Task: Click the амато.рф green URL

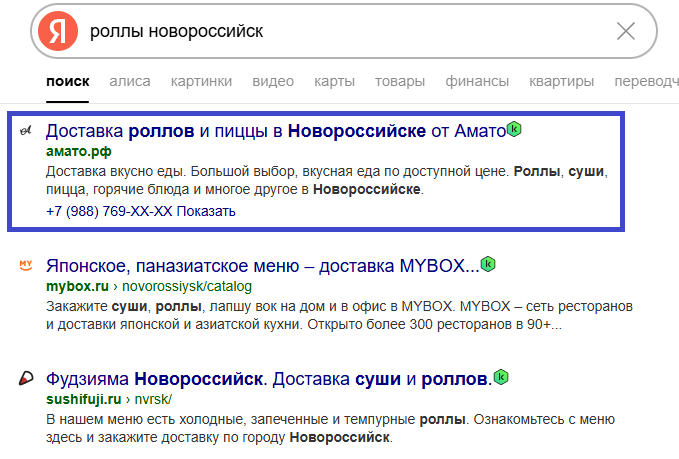Action: [x=79, y=152]
